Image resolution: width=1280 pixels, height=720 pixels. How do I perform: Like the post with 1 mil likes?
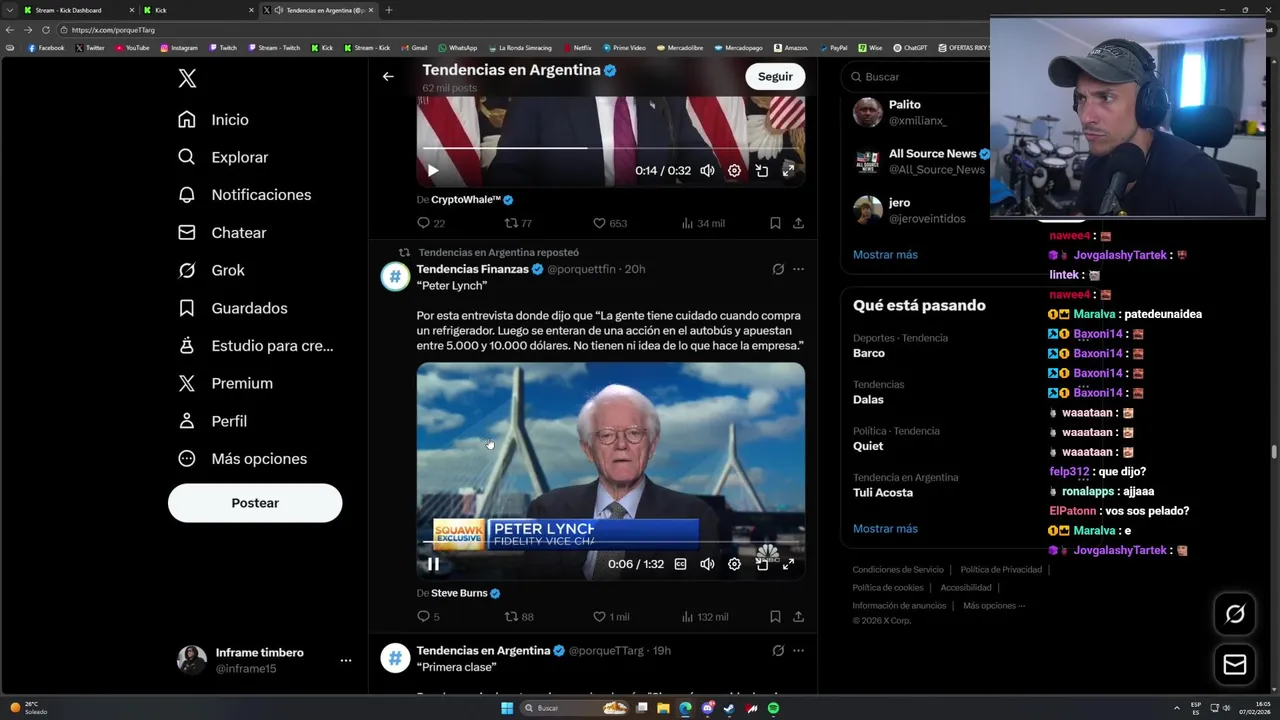611,617
